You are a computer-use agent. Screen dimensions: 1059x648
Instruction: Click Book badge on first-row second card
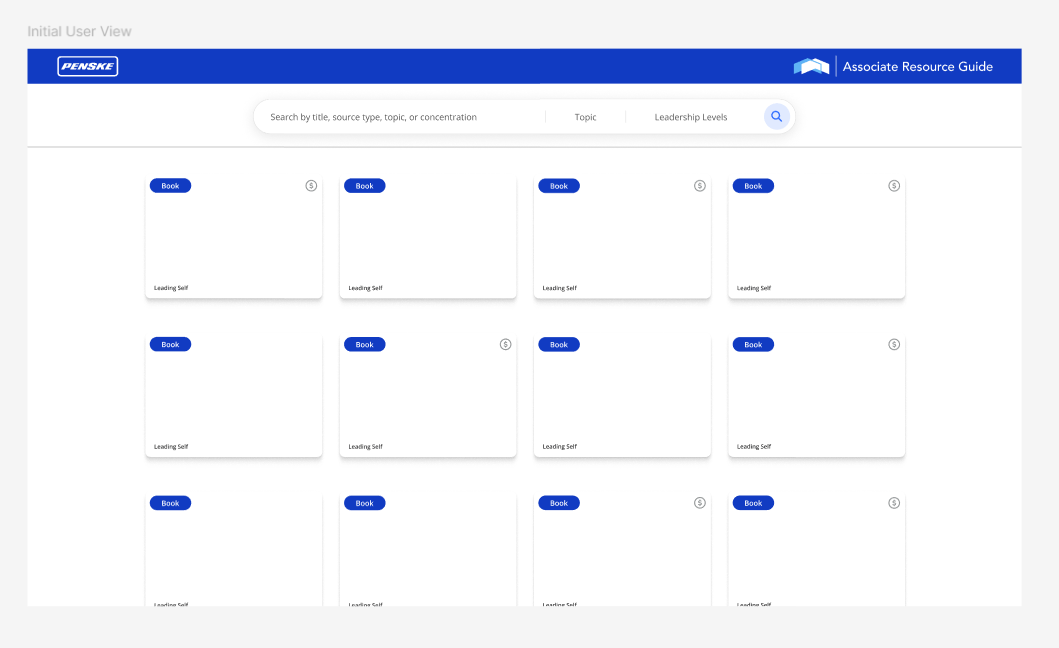click(x=365, y=186)
